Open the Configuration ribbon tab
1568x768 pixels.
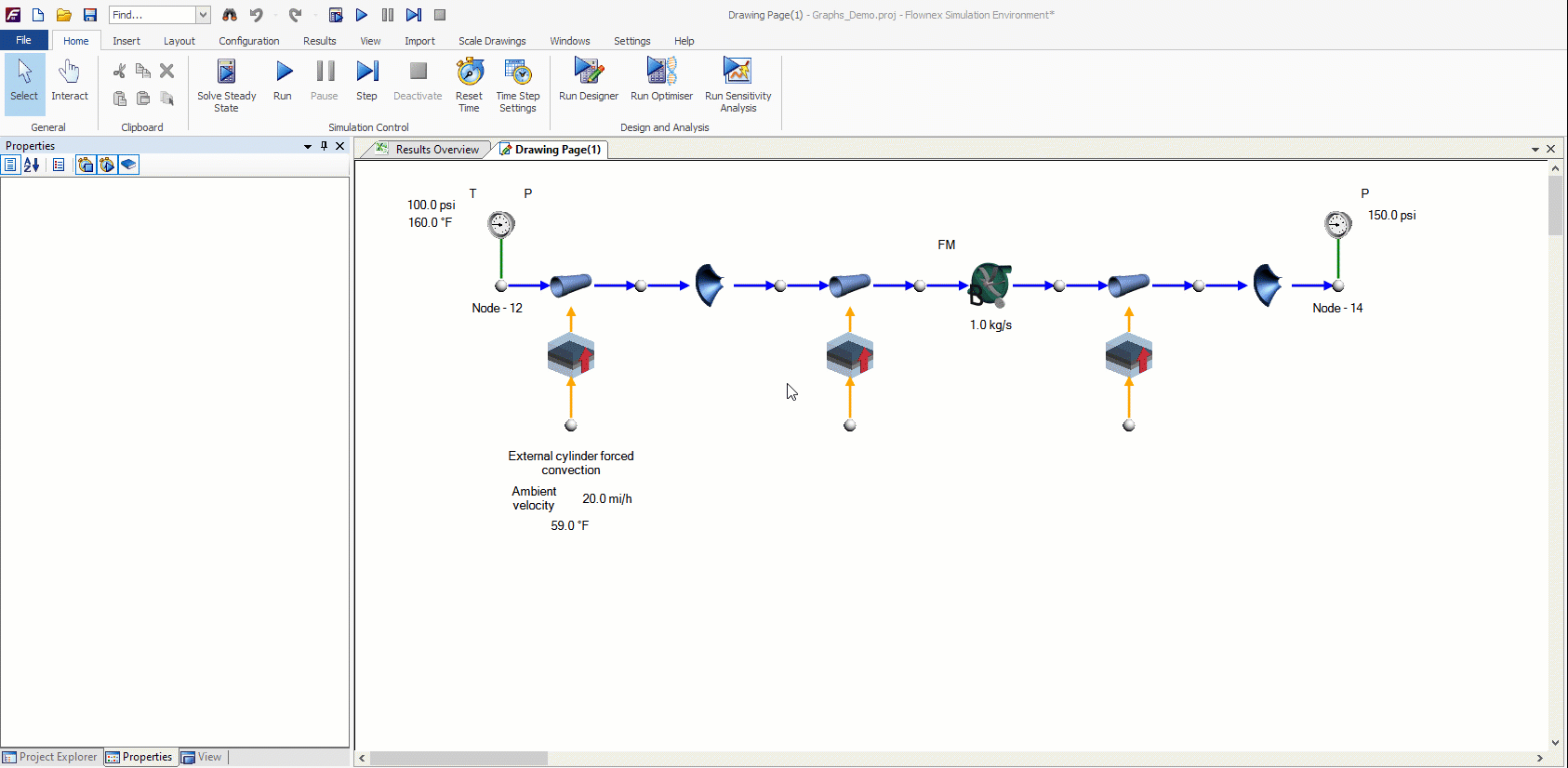[248, 41]
